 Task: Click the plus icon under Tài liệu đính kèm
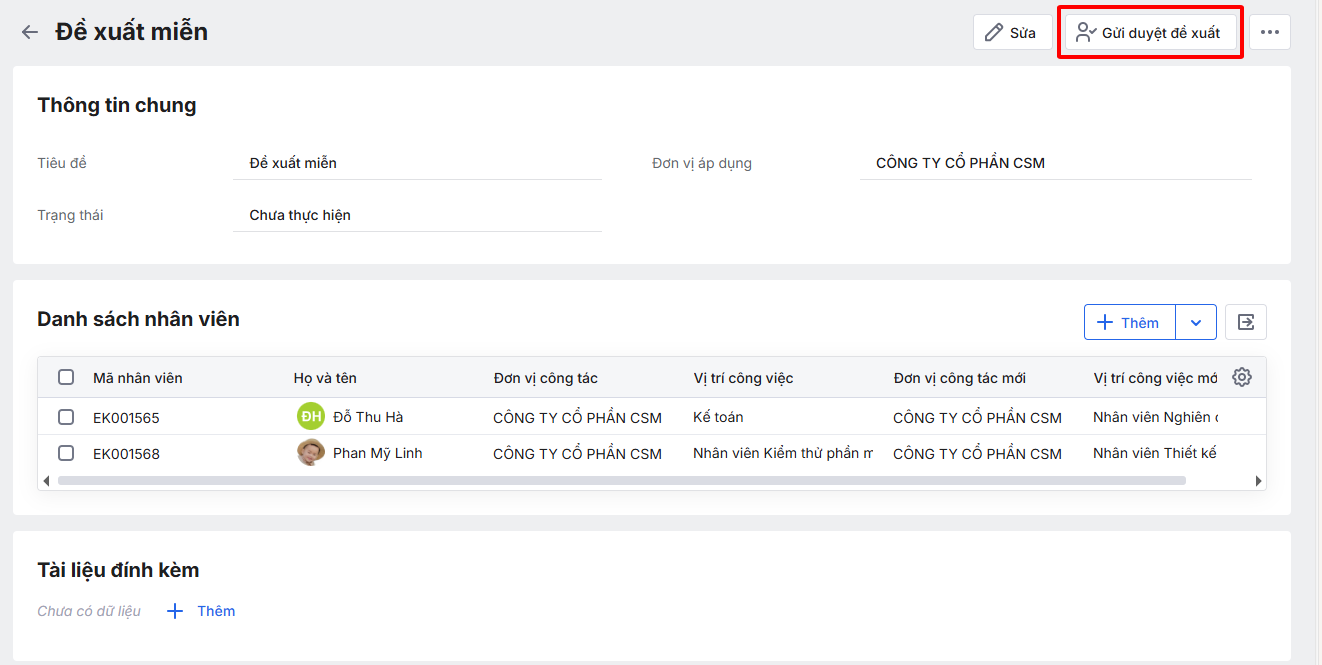click(x=175, y=611)
